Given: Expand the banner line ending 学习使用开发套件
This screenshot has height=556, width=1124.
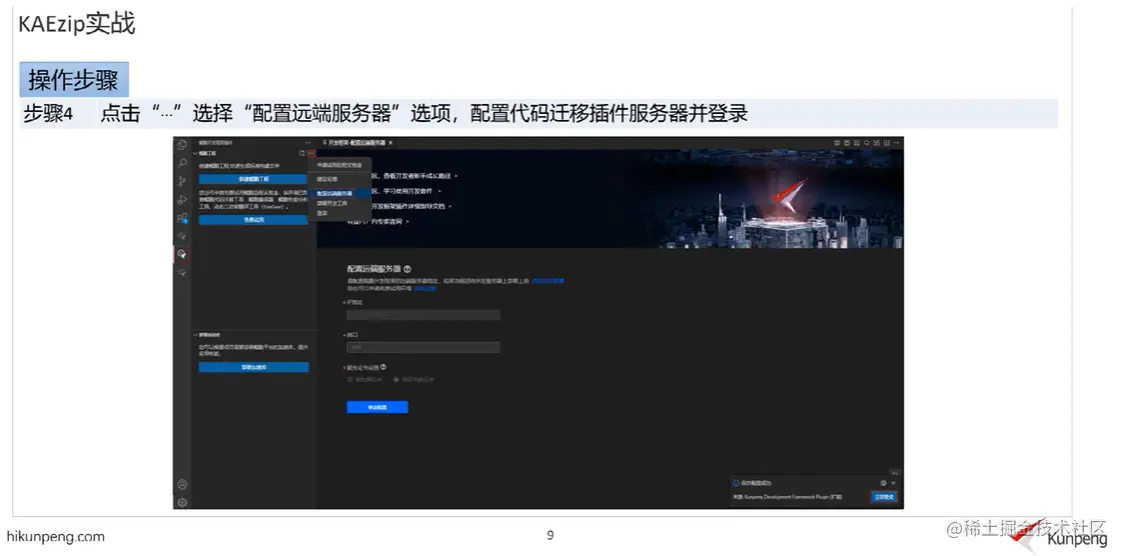Looking at the screenshot, I should [439, 191].
